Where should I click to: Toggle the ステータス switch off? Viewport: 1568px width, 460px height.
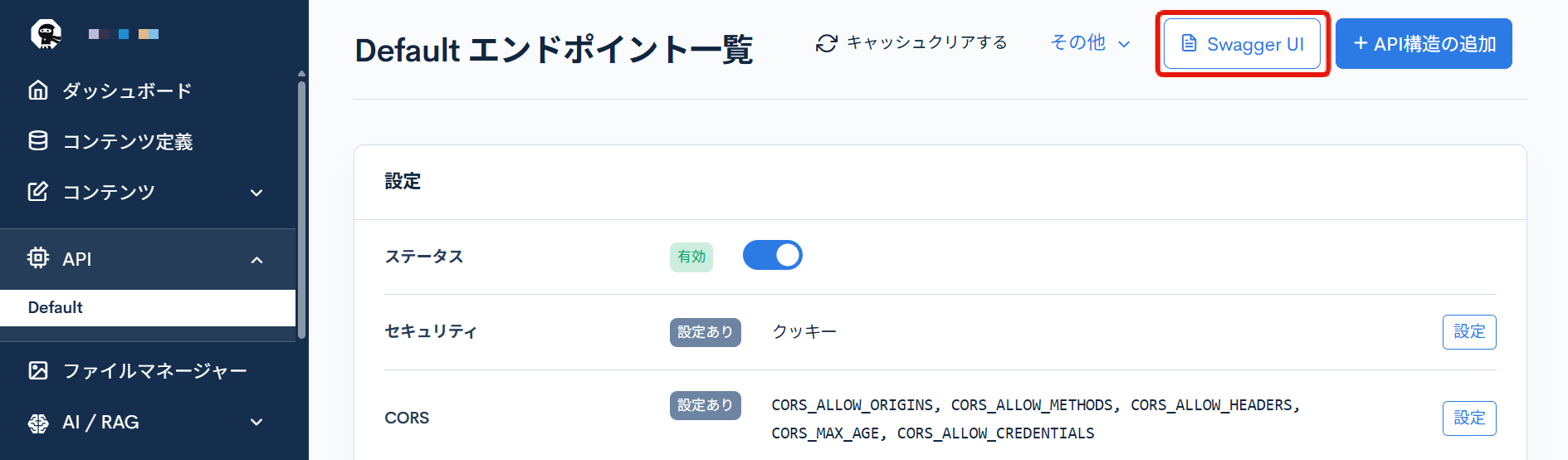(772, 256)
